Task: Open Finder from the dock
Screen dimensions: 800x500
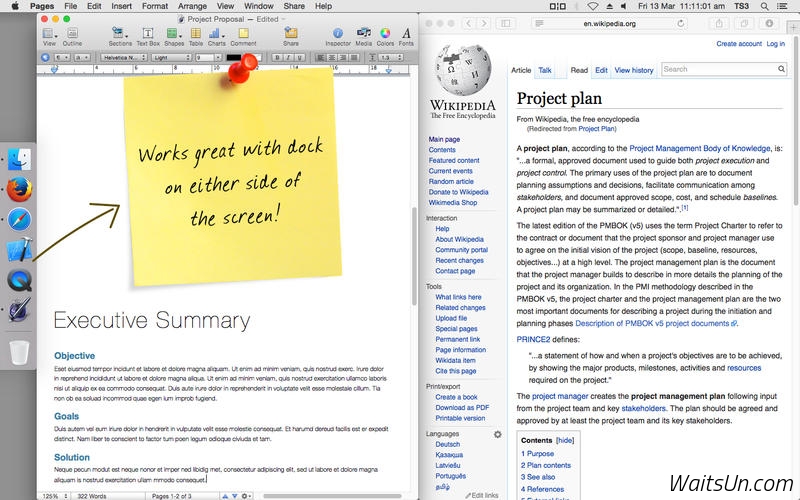Action: [x=19, y=159]
